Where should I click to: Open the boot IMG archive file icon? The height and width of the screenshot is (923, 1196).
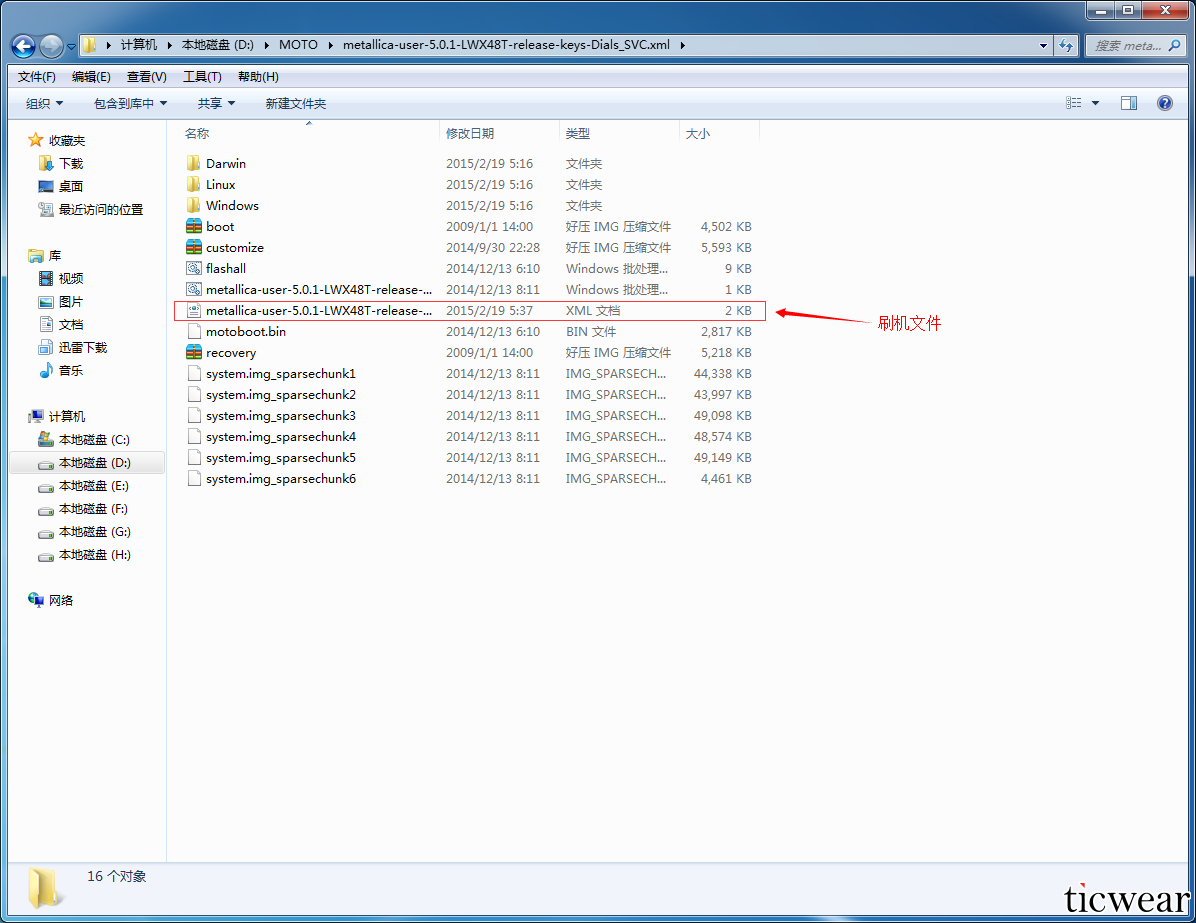tap(194, 227)
